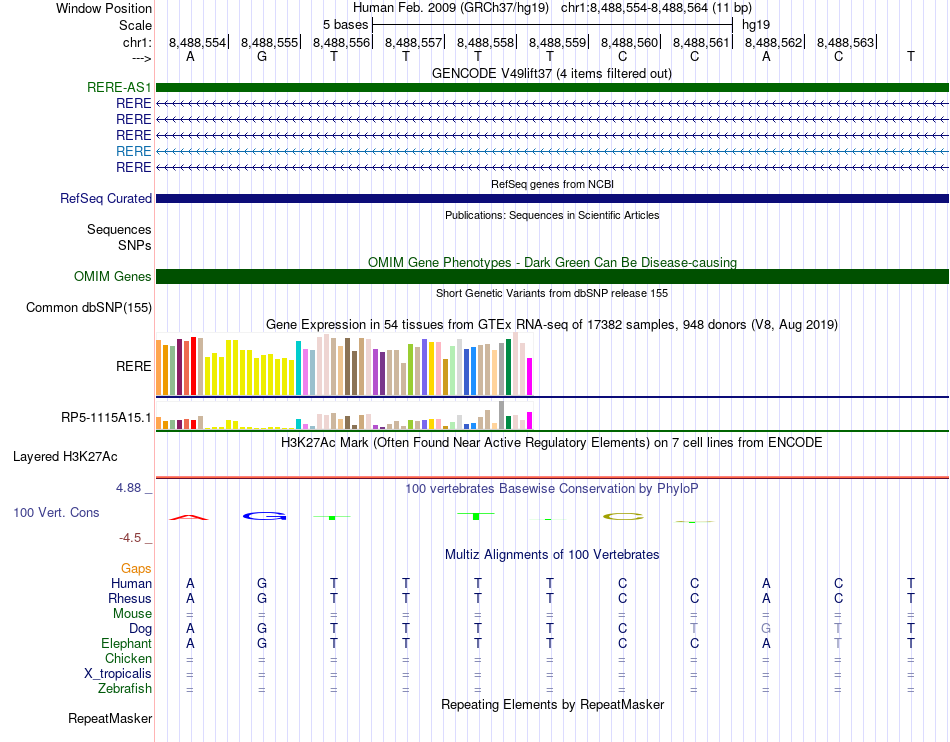Open the 100 Vert. Cons track label

pos(56,512)
